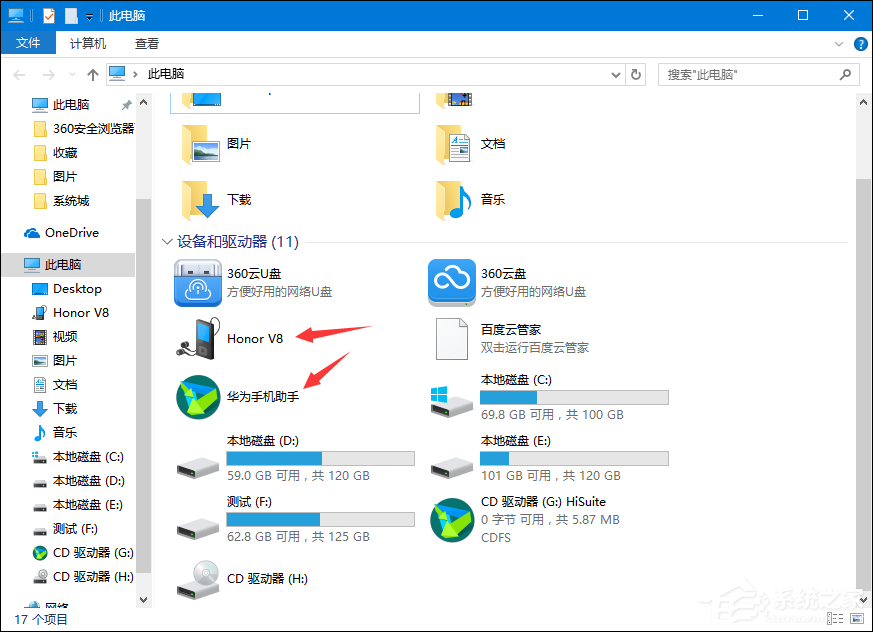Open the Honor V8 device
Screen dimensions: 873x632
click(255, 338)
